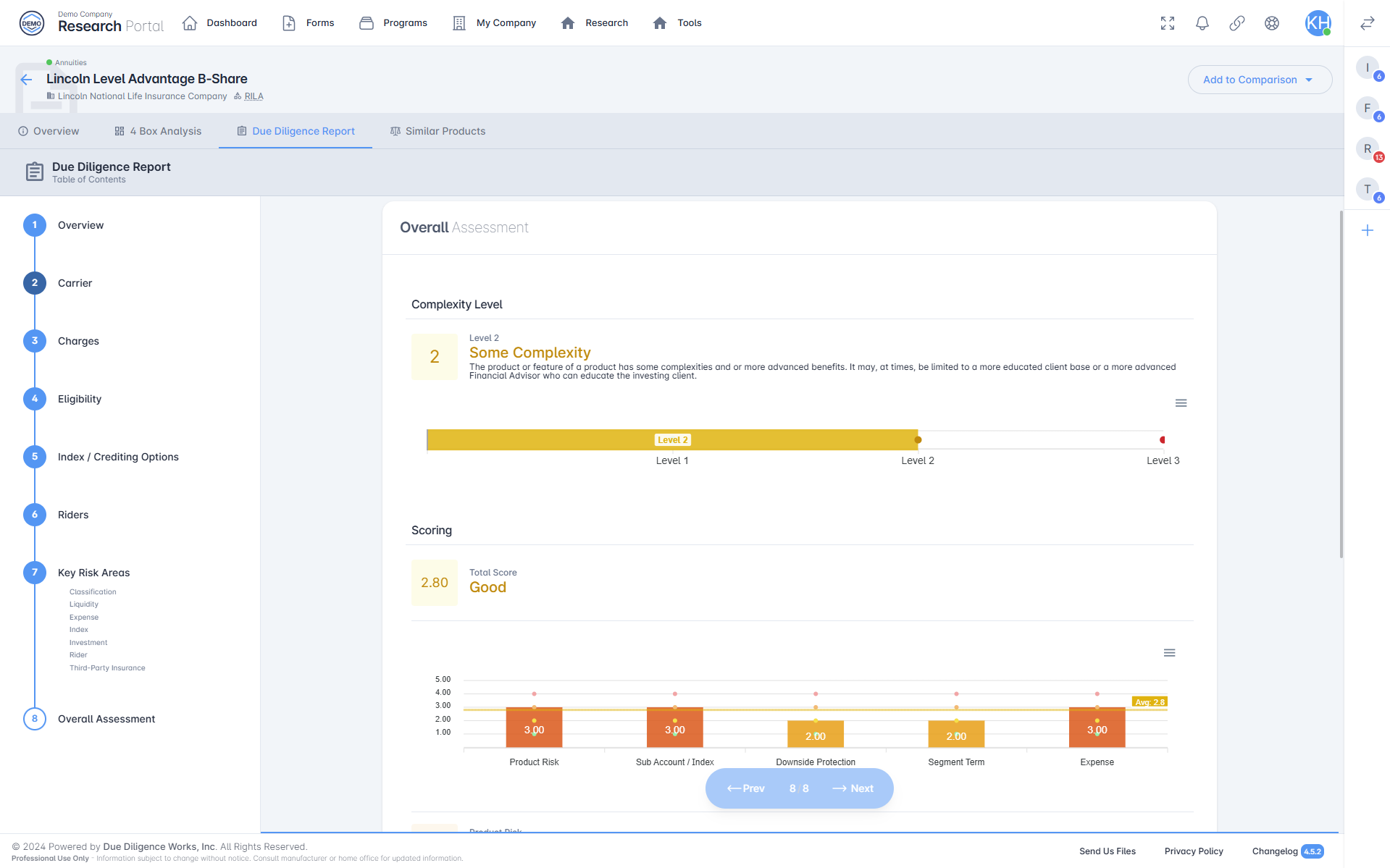Switch to the 4 Box Analysis tab

tap(158, 131)
